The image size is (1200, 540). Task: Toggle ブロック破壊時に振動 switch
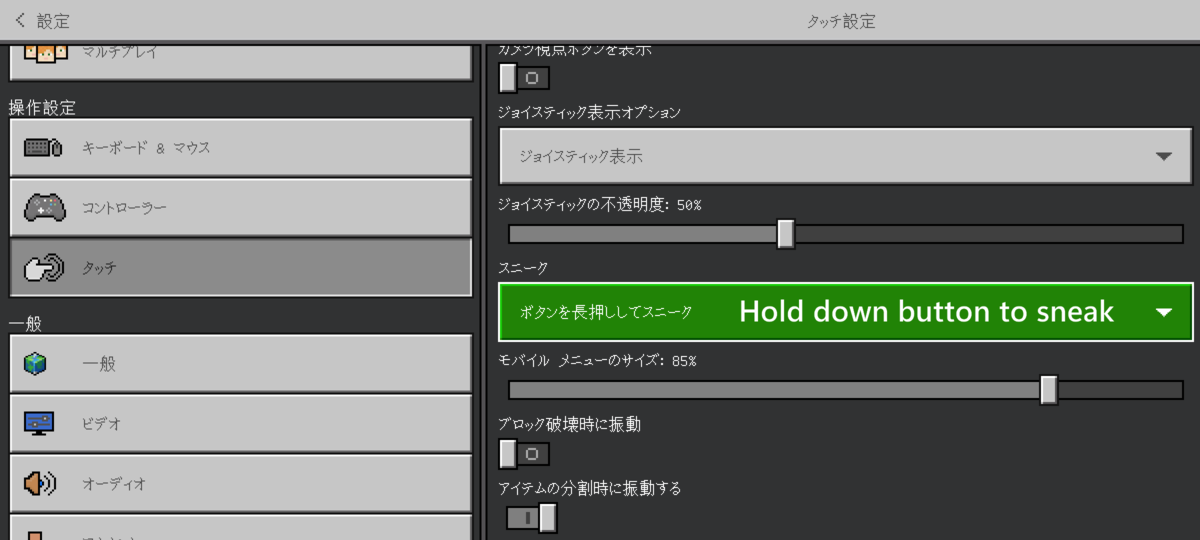coord(524,454)
